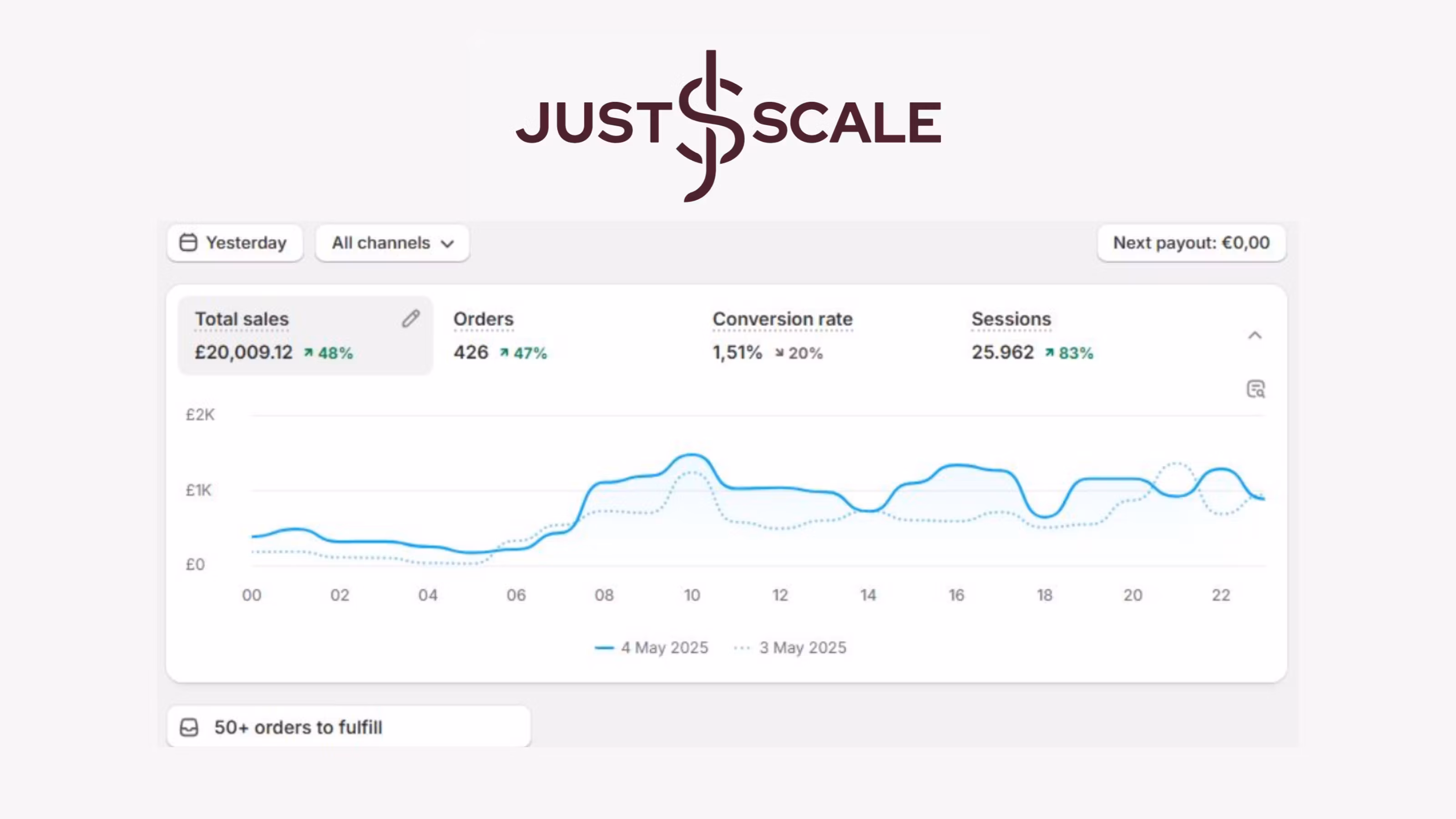The width and height of the screenshot is (1456, 819).
Task: Click the 16 hour x-axis label
Action: click(956, 595)
